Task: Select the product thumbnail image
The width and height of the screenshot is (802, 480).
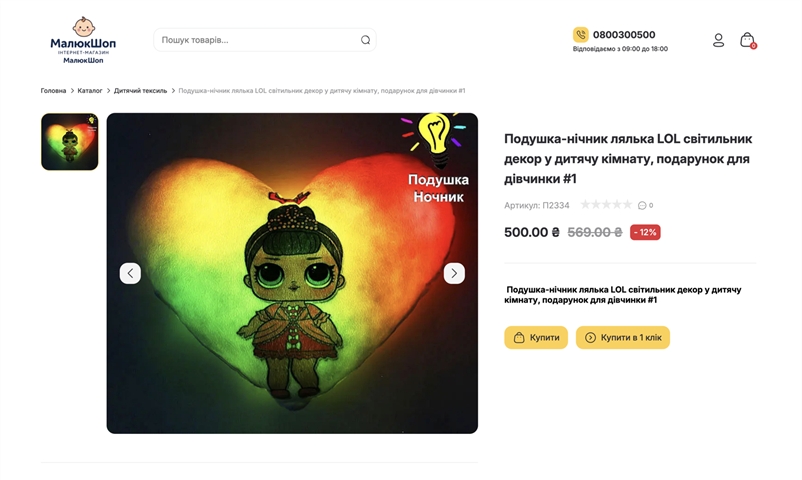Action: coord(69,141)
